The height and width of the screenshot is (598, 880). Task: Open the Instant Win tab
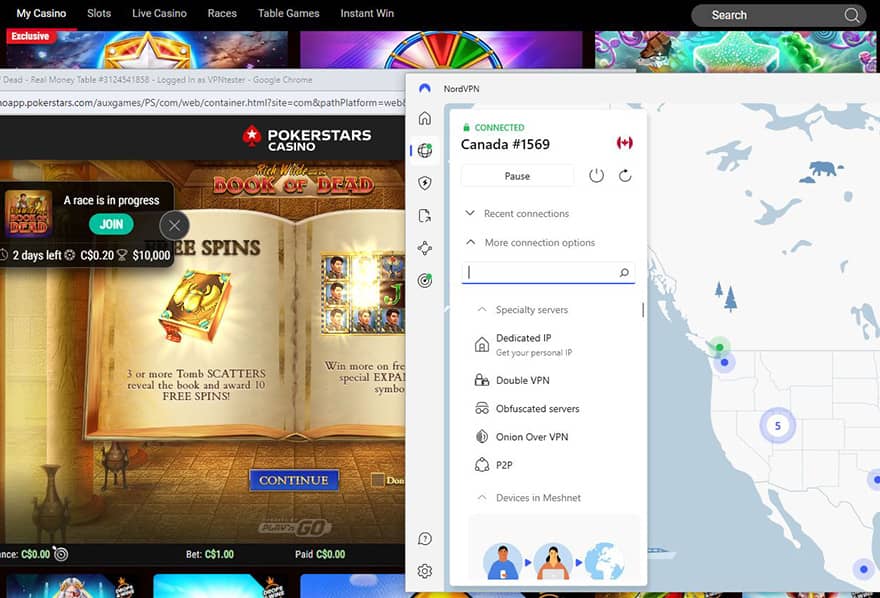367,13
